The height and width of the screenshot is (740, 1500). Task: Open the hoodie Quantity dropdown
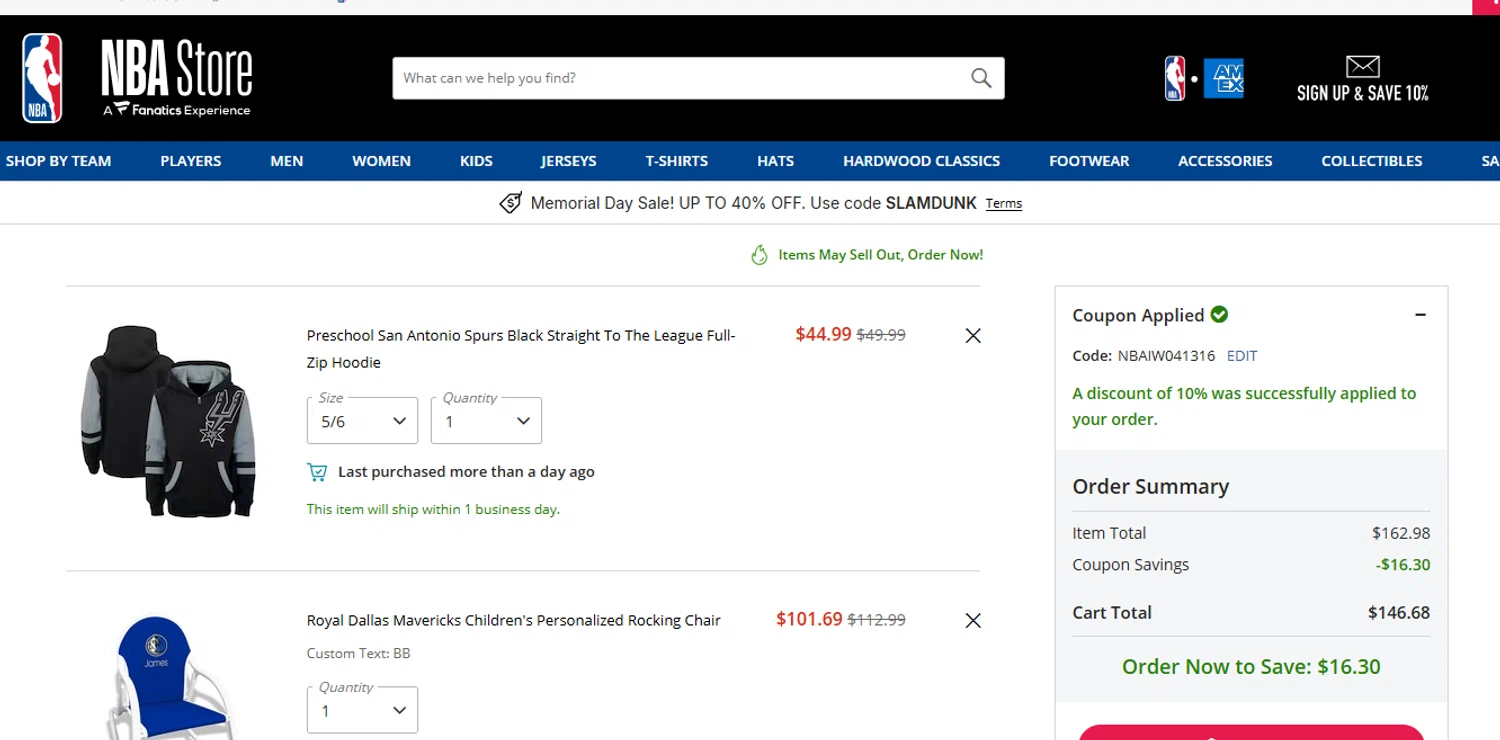tap(486, 421)
